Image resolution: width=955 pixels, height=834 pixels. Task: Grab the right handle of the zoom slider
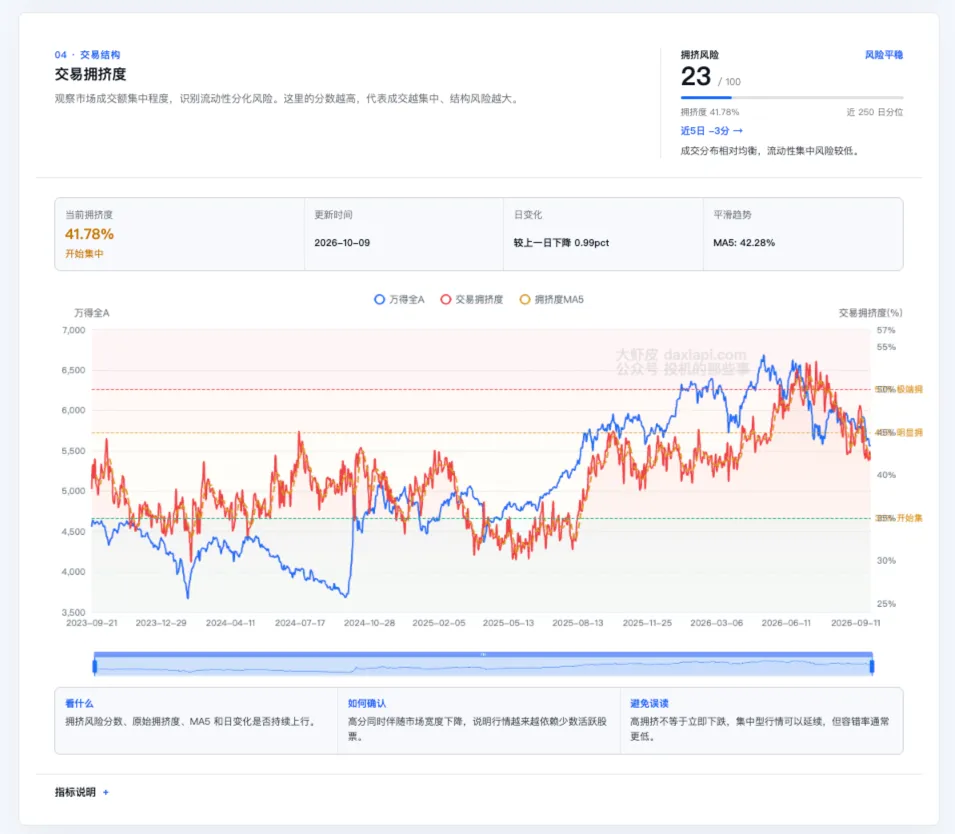[x=872, y=666]
